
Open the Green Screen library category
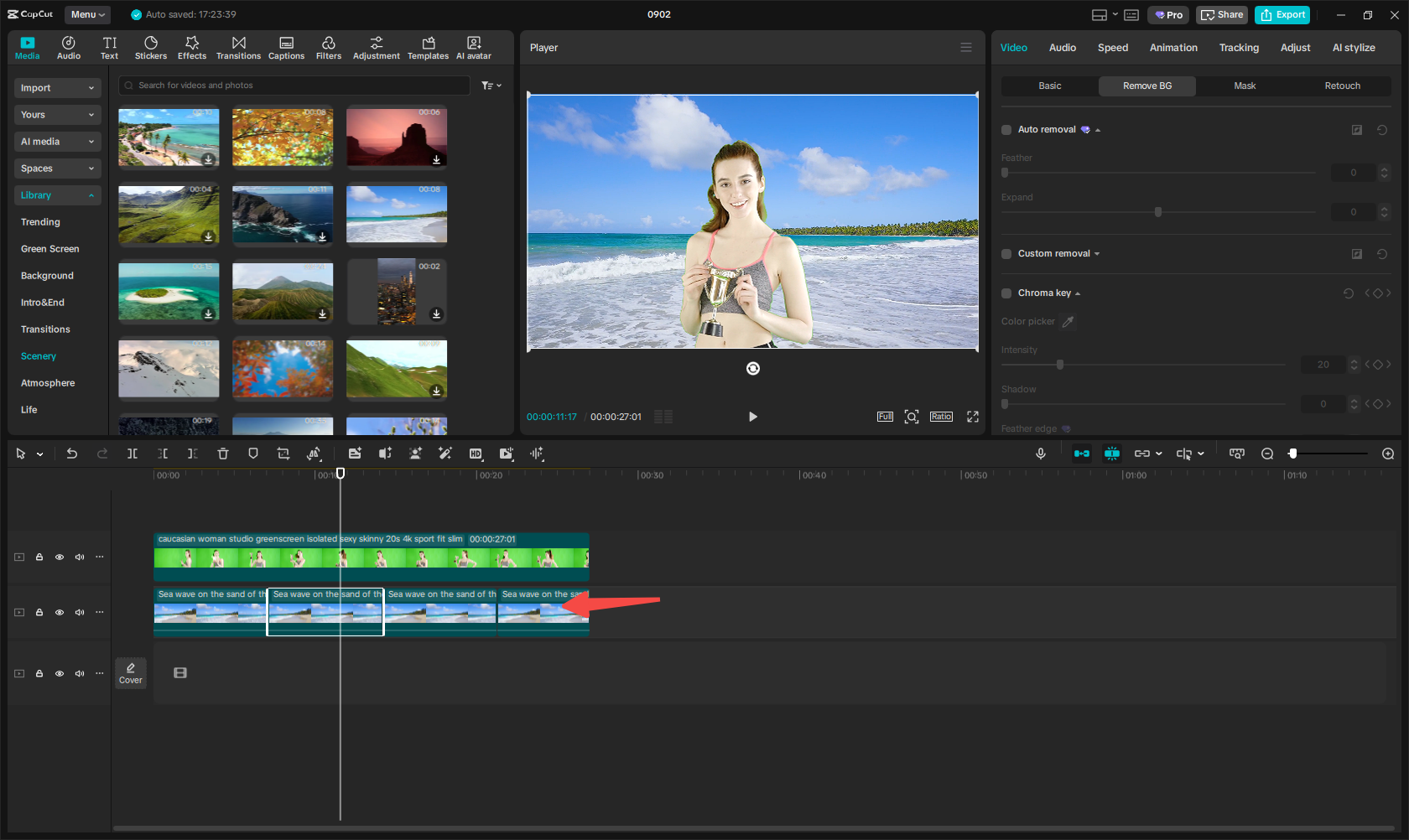[x=50, y=249]
